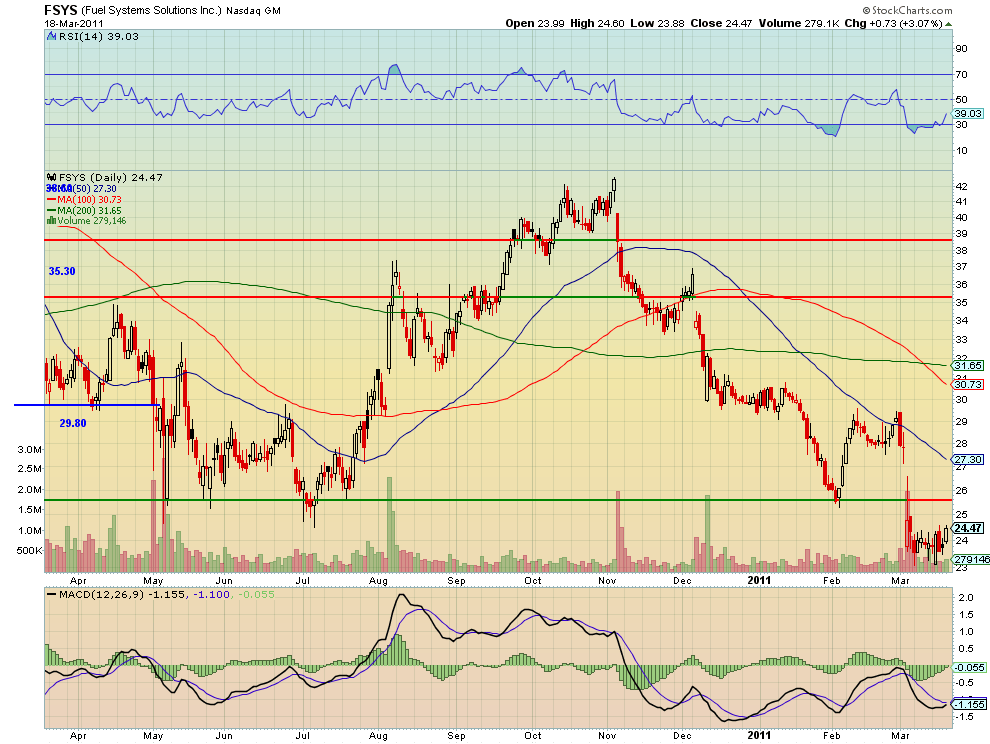Click the FSYS ticker symbol title

[61, 10]
